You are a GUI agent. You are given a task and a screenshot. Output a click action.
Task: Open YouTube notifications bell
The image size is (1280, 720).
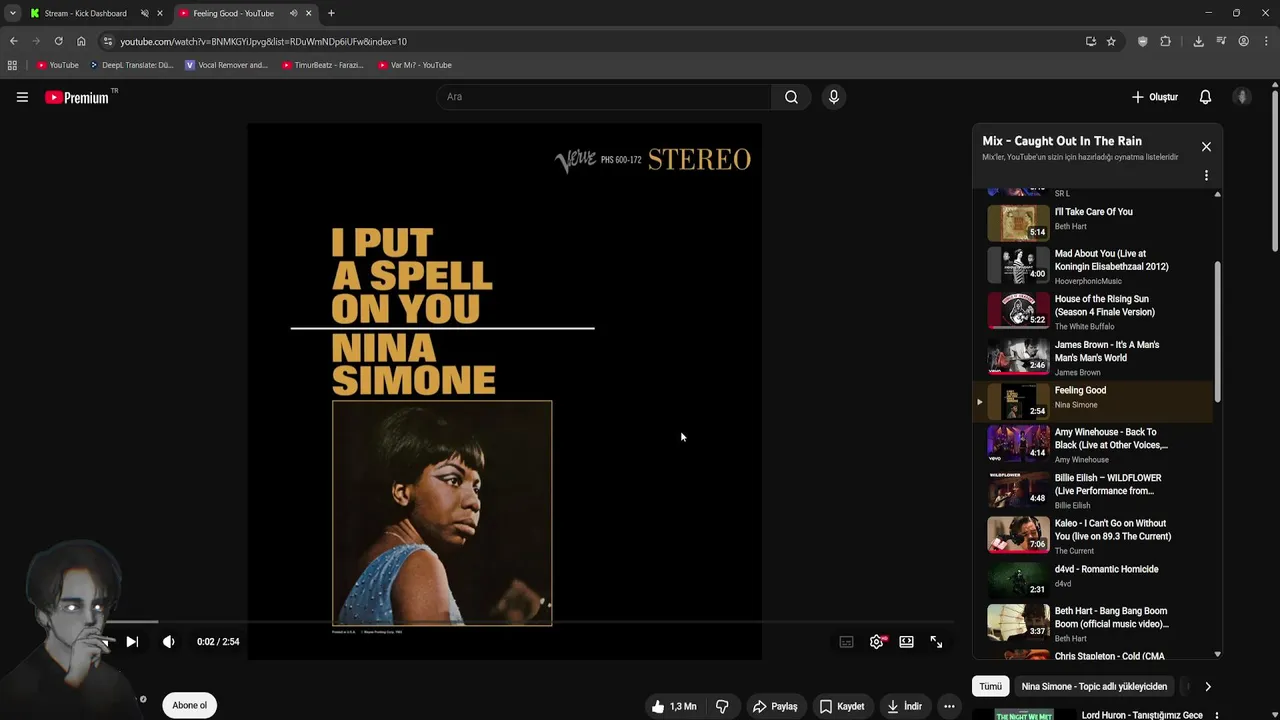(1205, 97)
